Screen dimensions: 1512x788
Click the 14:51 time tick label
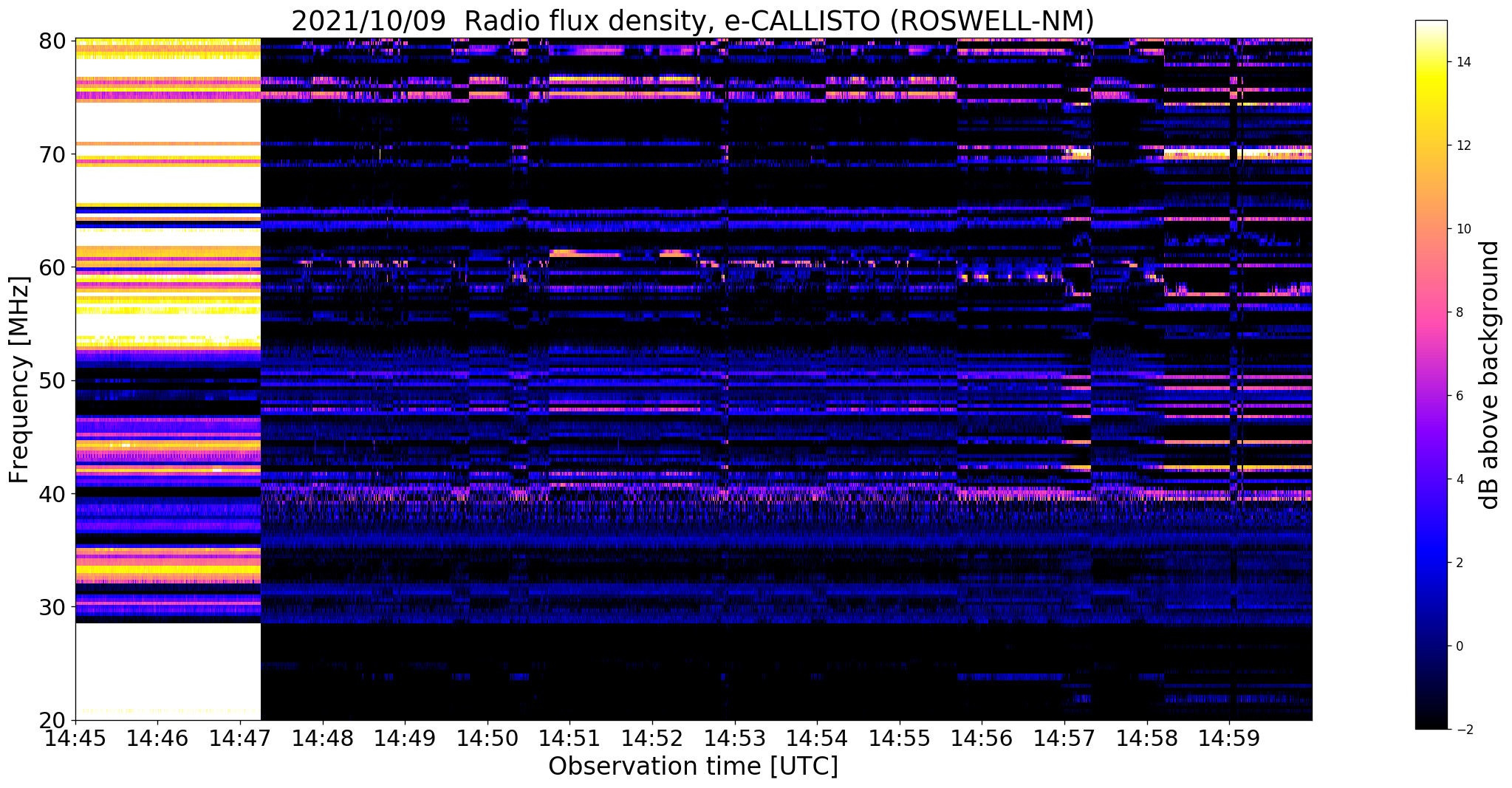pyautogui.click(x=569, y=738)
